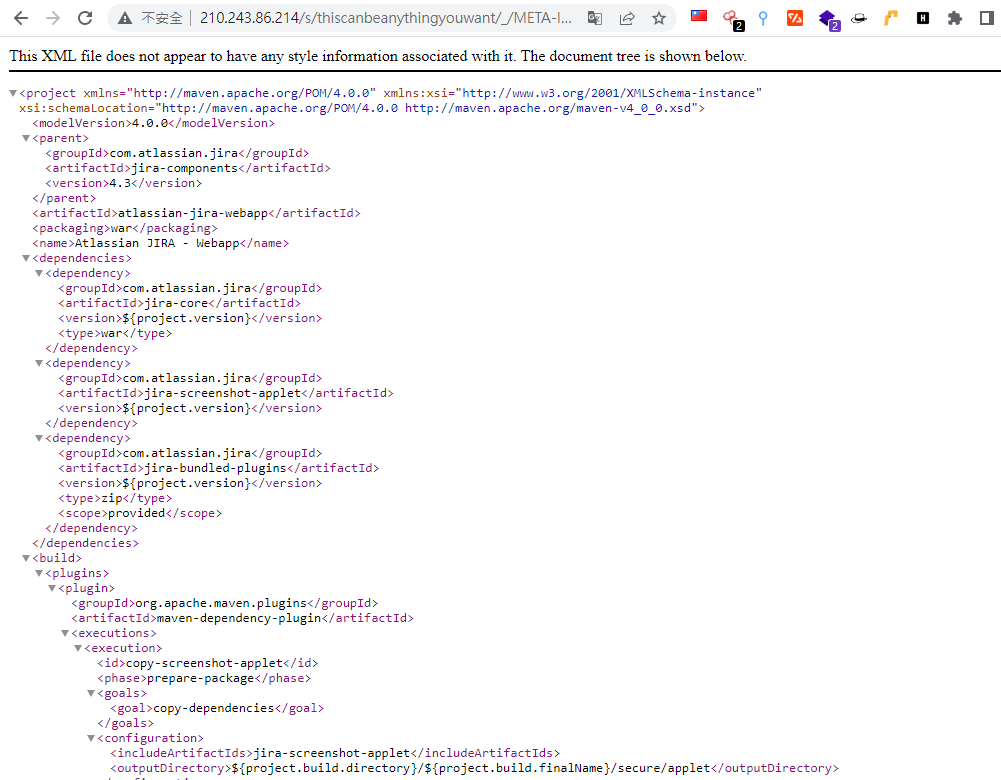This screenshot has width=1001, height=780.
Task: Collapse the execution node
Action: (78, 648)
